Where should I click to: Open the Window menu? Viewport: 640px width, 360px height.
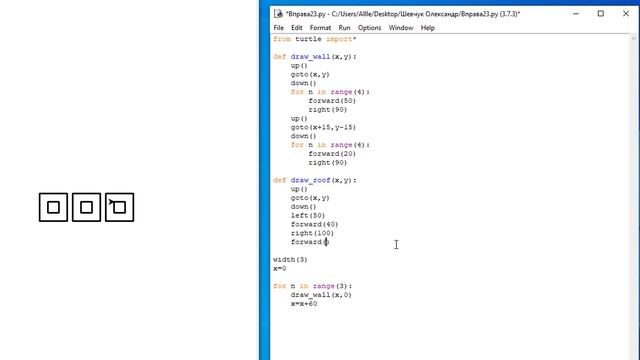click(400, 28)
